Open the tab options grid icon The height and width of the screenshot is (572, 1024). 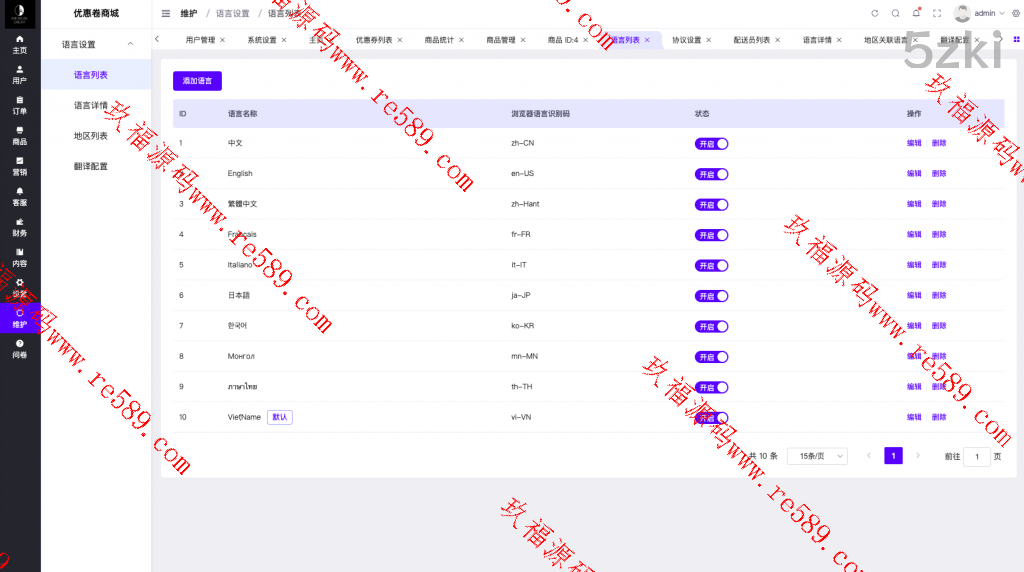pos(1016,40)
